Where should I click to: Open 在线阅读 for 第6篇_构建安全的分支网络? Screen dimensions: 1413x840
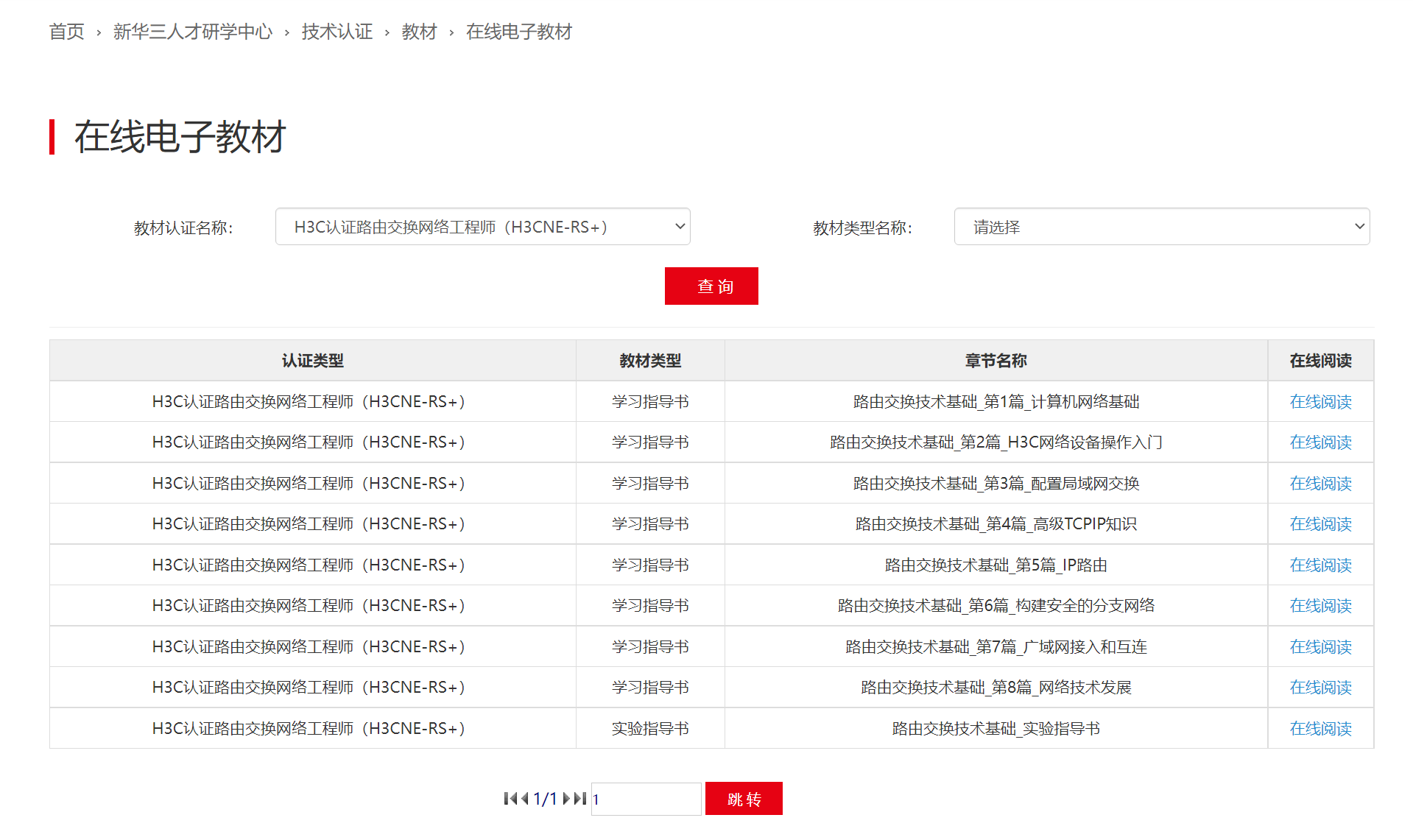point(1321,606)
